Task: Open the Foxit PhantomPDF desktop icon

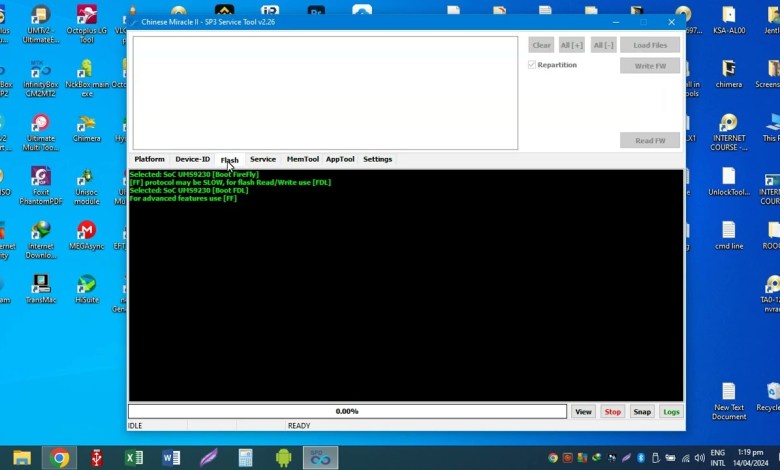Action: (x=41, y=178)
